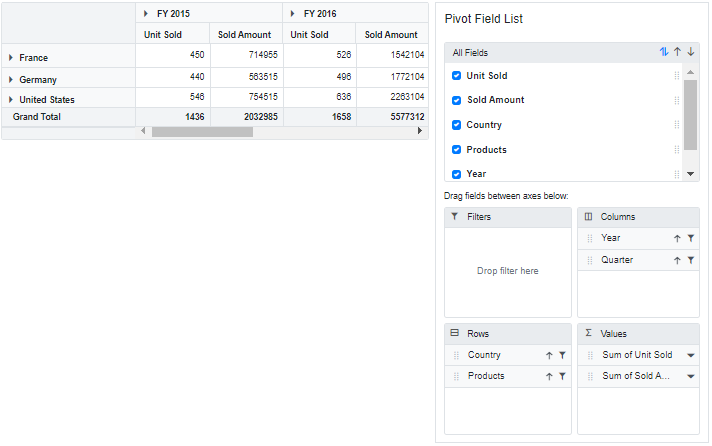Click the ascending sort arrow in All Fields header
This screenshot has height=446, width=712.
point(677,52)
